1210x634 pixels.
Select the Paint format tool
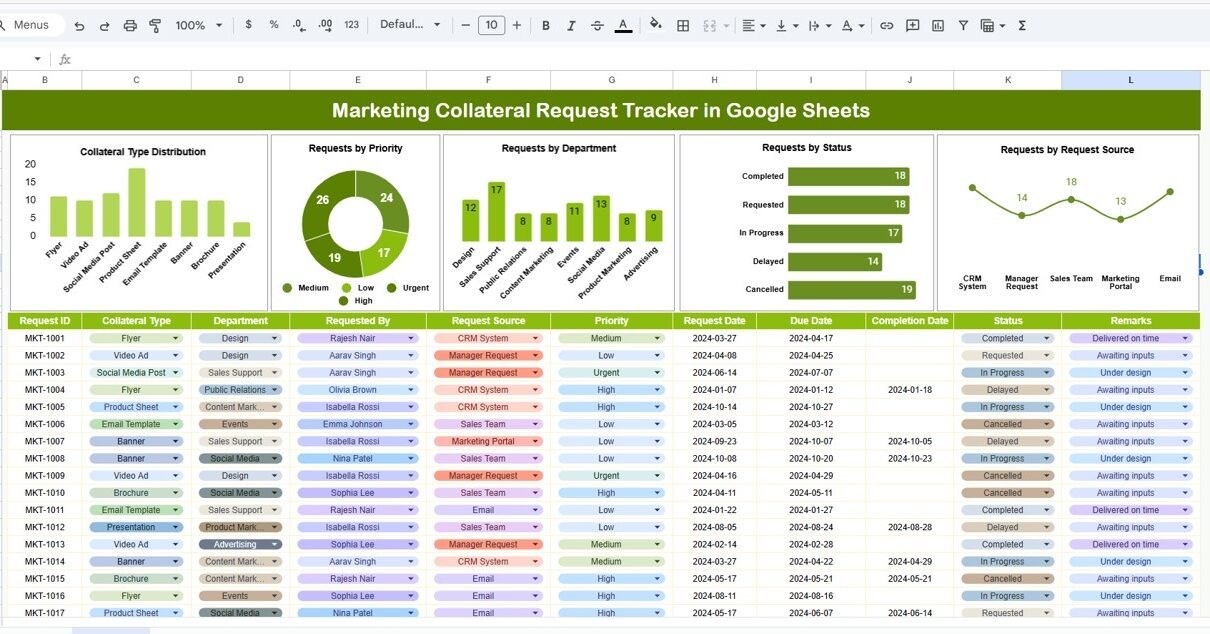point(155,26)
